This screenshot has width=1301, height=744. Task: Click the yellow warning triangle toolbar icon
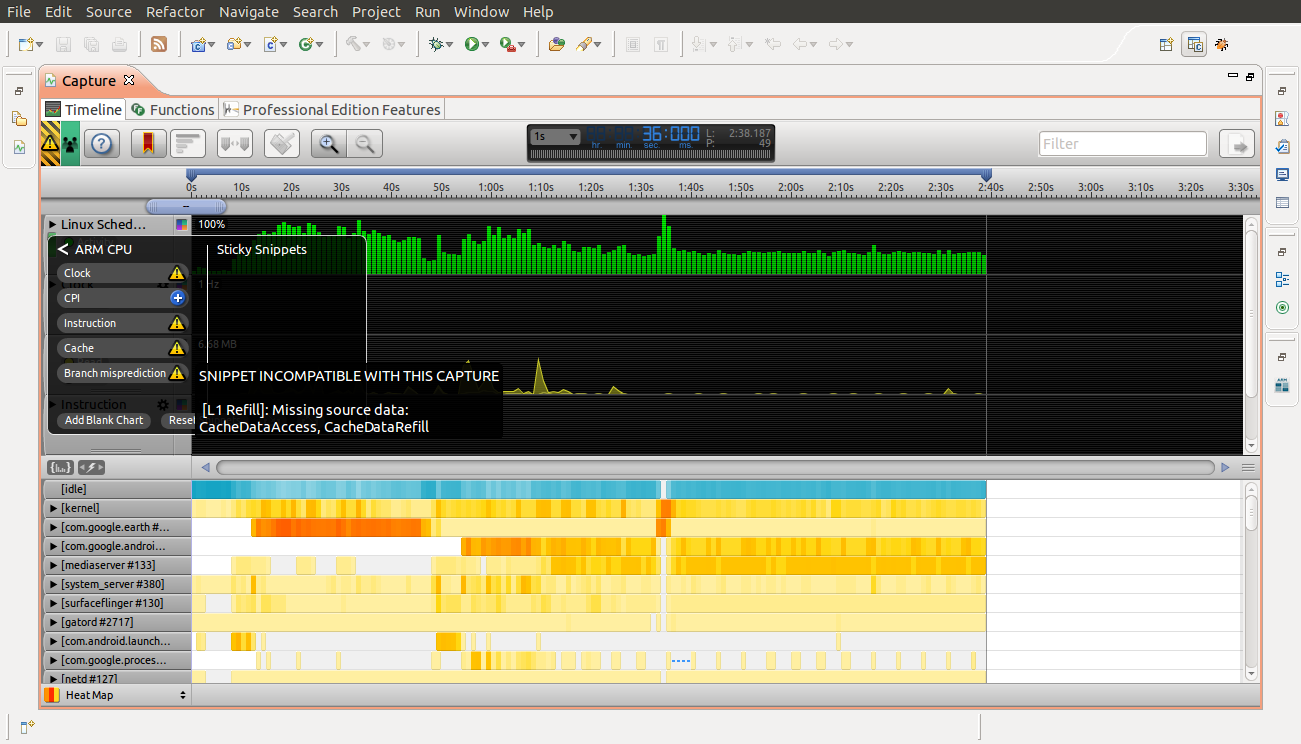coord(50,144)
